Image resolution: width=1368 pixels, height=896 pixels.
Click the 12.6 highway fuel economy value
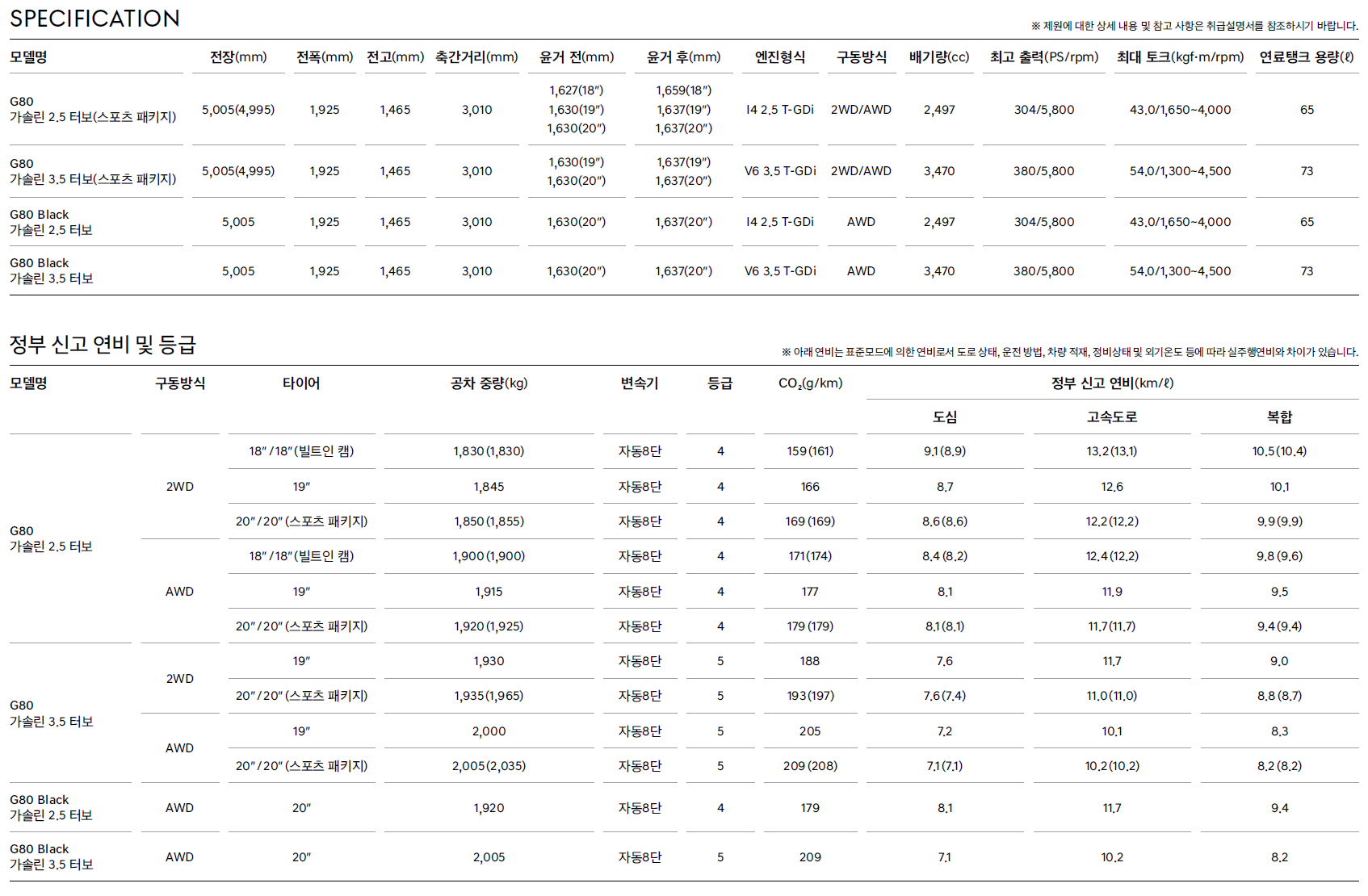pos(1112,487)
